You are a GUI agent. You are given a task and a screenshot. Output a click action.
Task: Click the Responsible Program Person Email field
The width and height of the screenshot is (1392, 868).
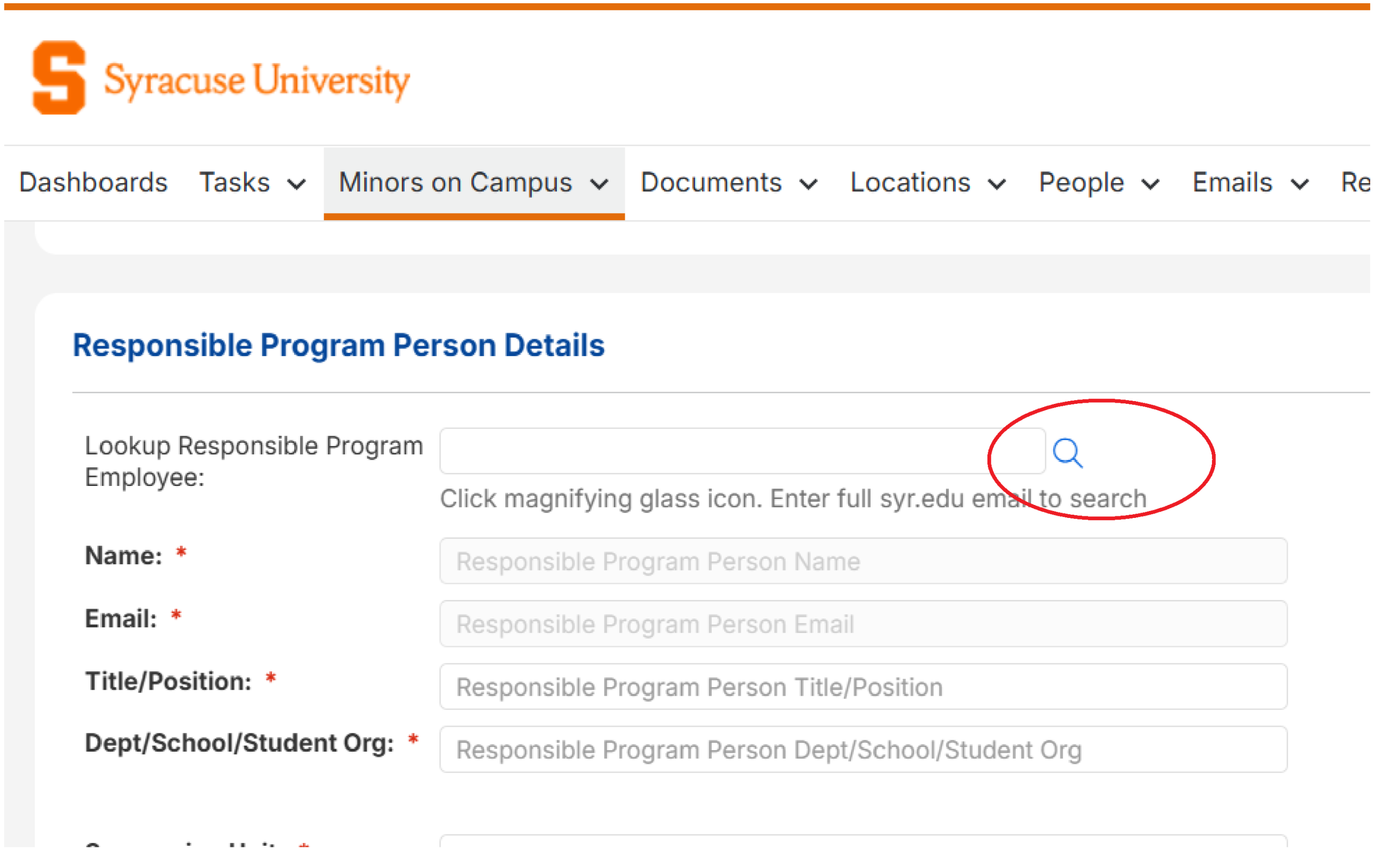[863, 624]
